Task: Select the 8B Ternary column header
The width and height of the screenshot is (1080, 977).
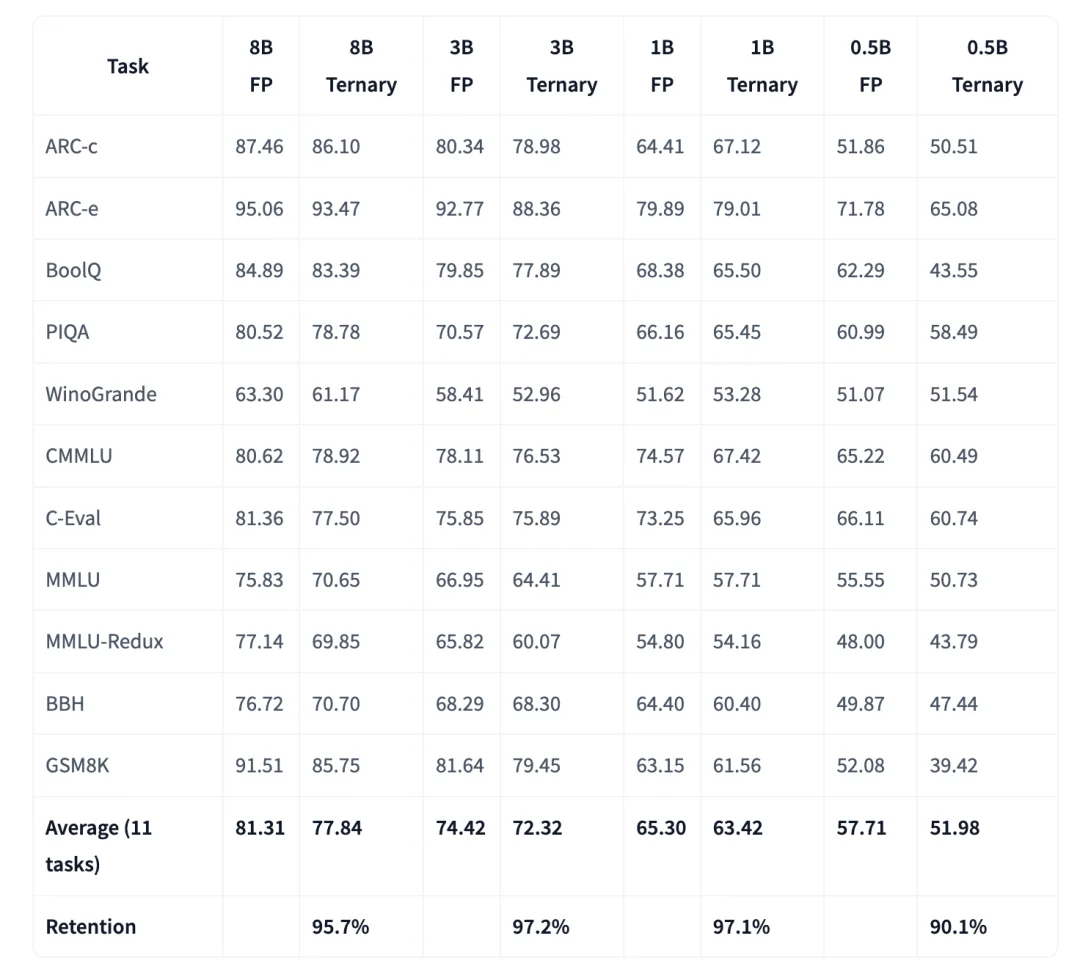Action: pyautogui.click(x=361, y=66)
